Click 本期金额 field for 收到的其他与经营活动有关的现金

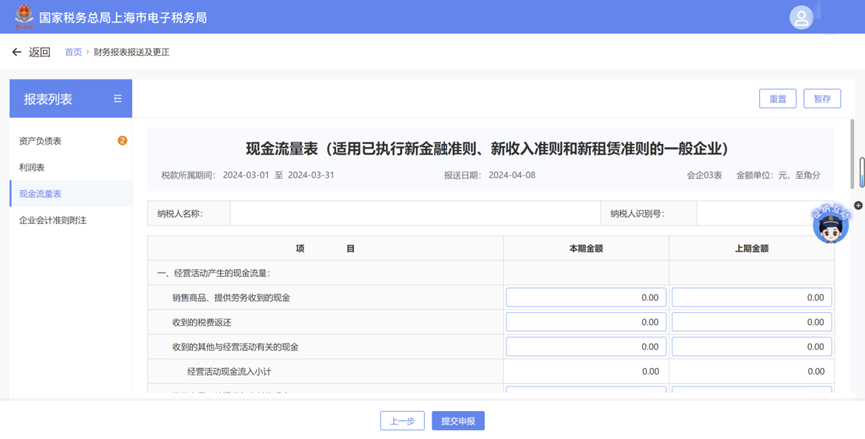[x=586, y=346]
